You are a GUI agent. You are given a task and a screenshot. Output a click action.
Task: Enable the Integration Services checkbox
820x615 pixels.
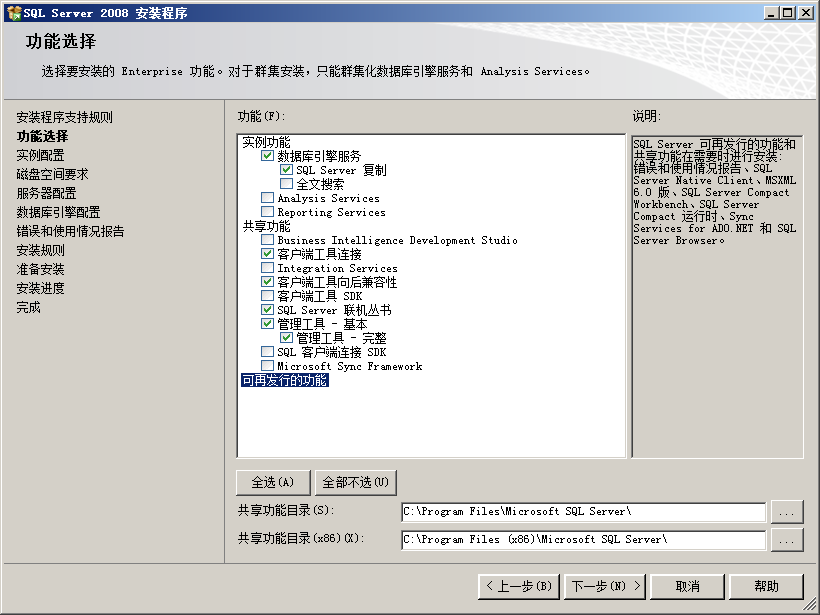click(x=267, y=268)
